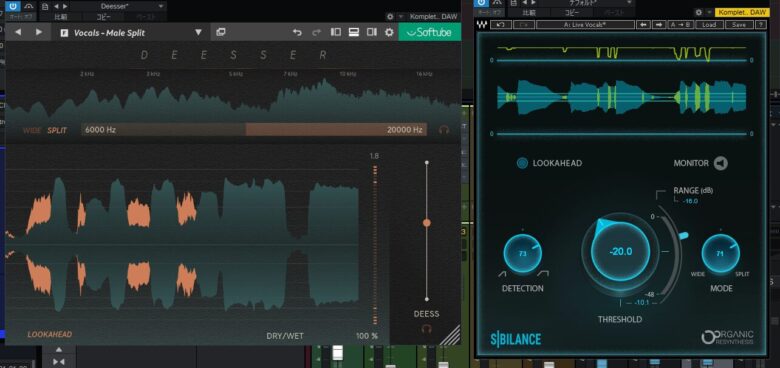Open the A: Live Vocals* preset menu

[585, 24]
